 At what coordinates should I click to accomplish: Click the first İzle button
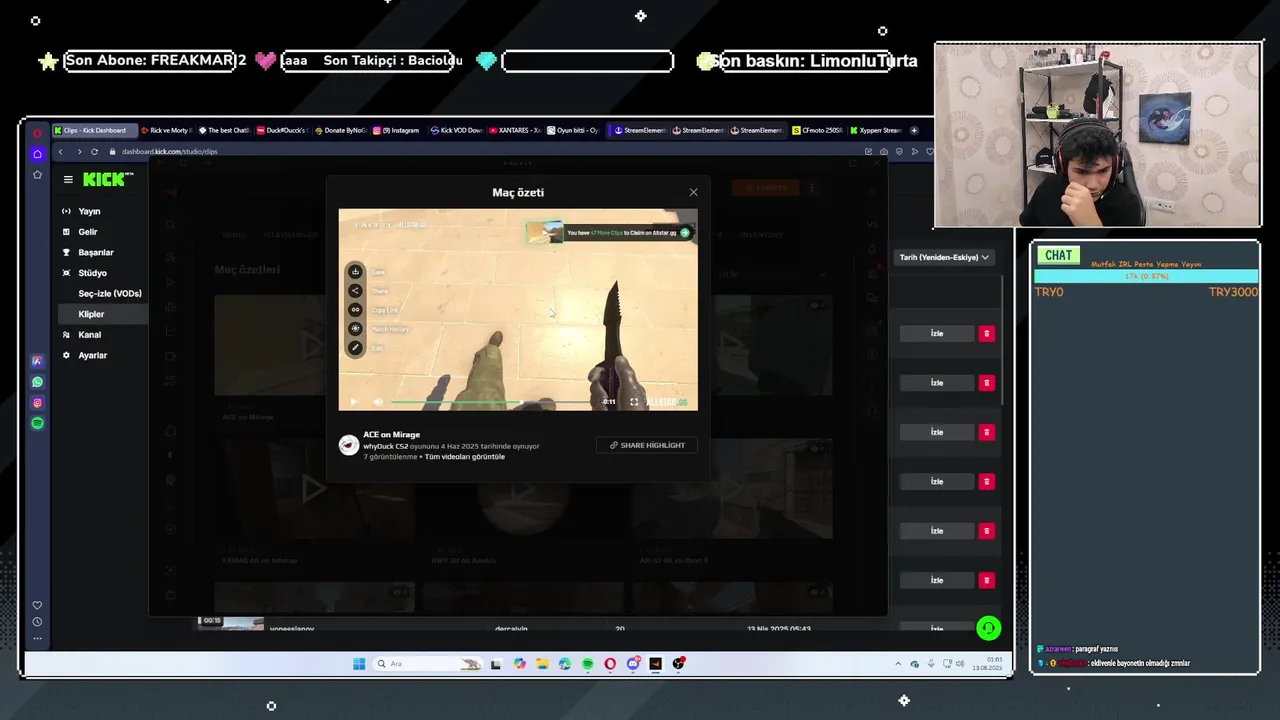pyautogui.click(x=937, y=333)
